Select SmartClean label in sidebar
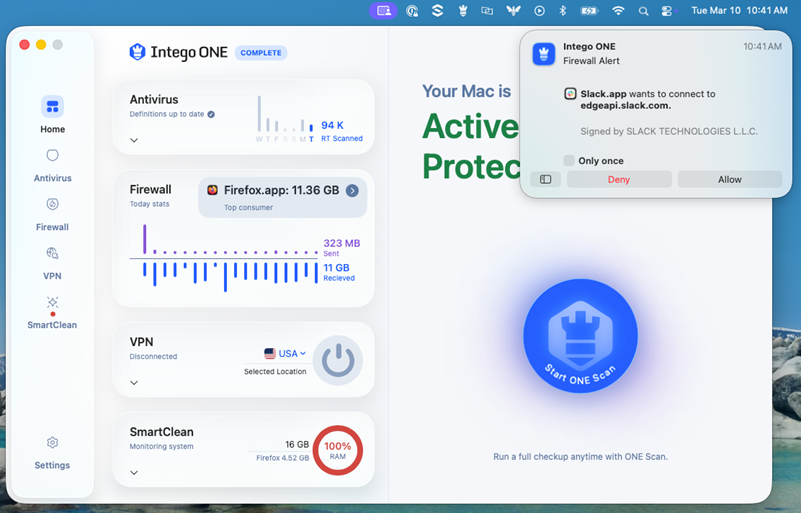 pos(52,325)
